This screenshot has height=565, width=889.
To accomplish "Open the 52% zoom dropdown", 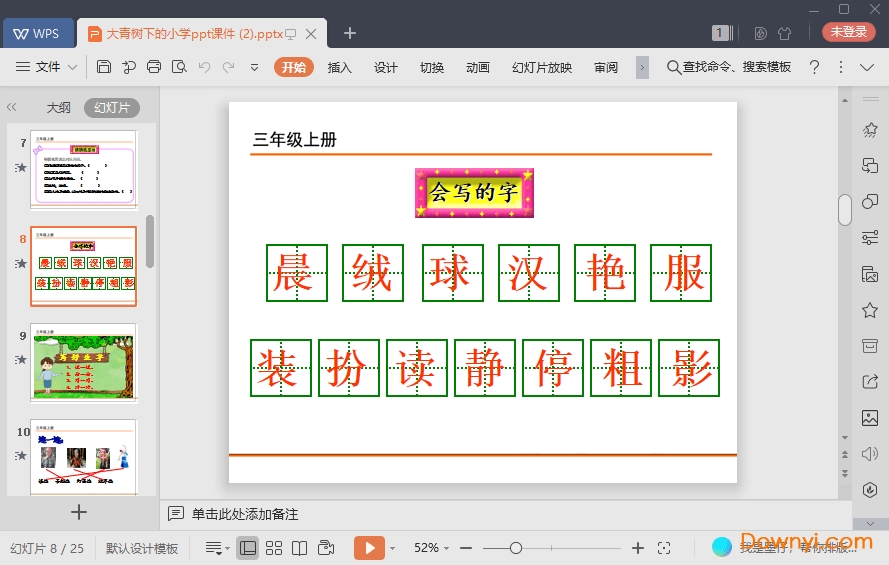I will tap(431, 548).
